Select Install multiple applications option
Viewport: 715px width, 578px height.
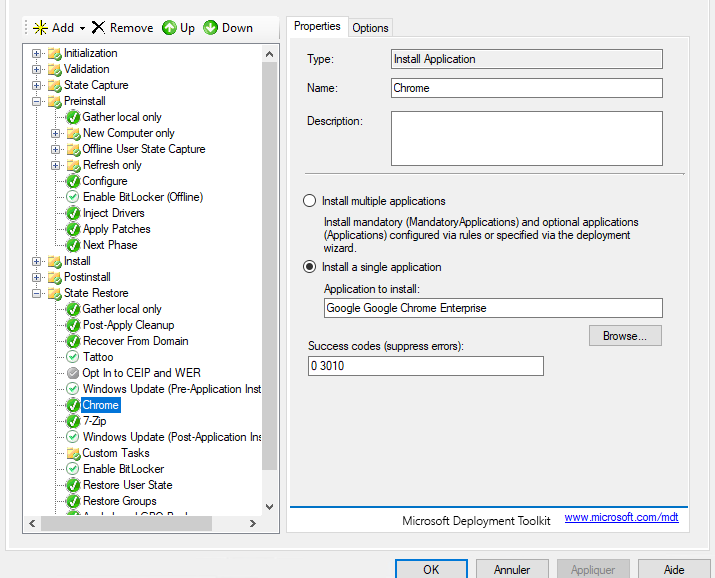(x=309, y=201)
